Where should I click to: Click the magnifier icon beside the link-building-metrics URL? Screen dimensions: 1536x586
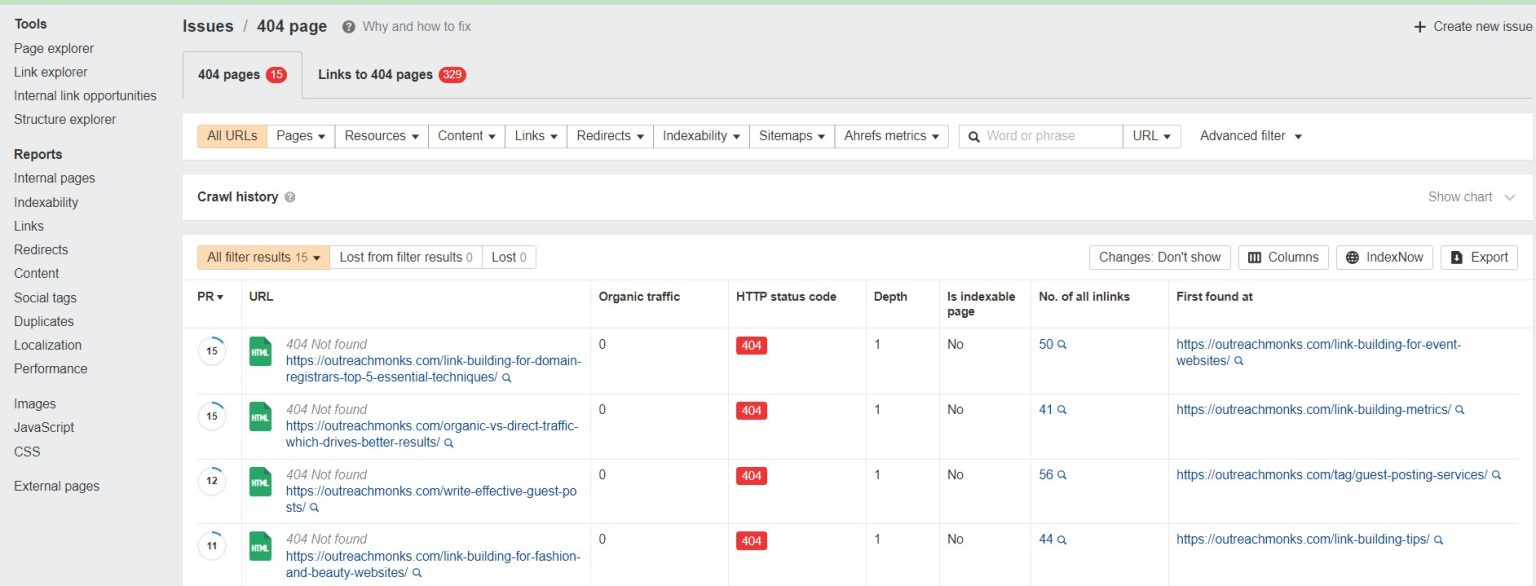(x=1461, y=409)
